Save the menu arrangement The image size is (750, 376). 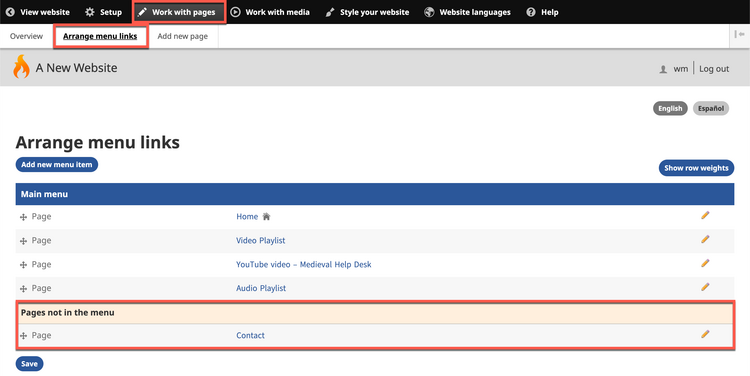click(29, 364)
